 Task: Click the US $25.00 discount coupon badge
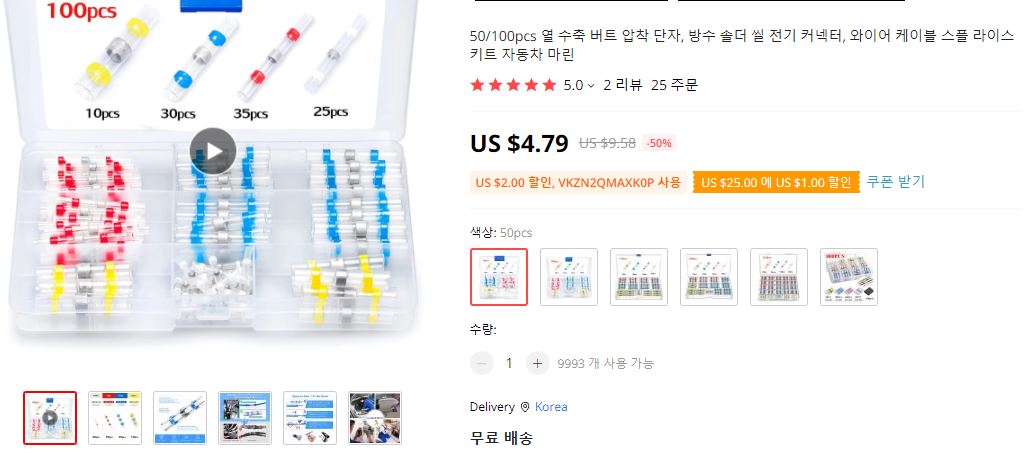pos(776,182)
